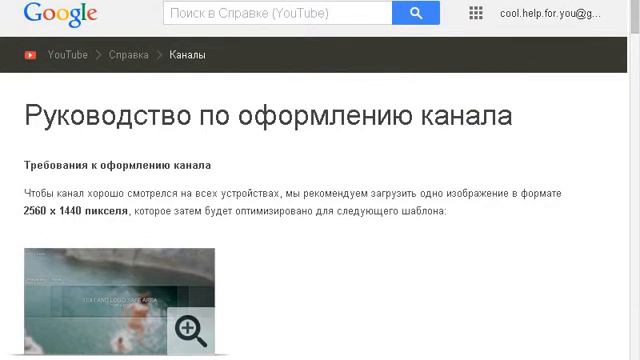Click the Google logo

(60, 15)
